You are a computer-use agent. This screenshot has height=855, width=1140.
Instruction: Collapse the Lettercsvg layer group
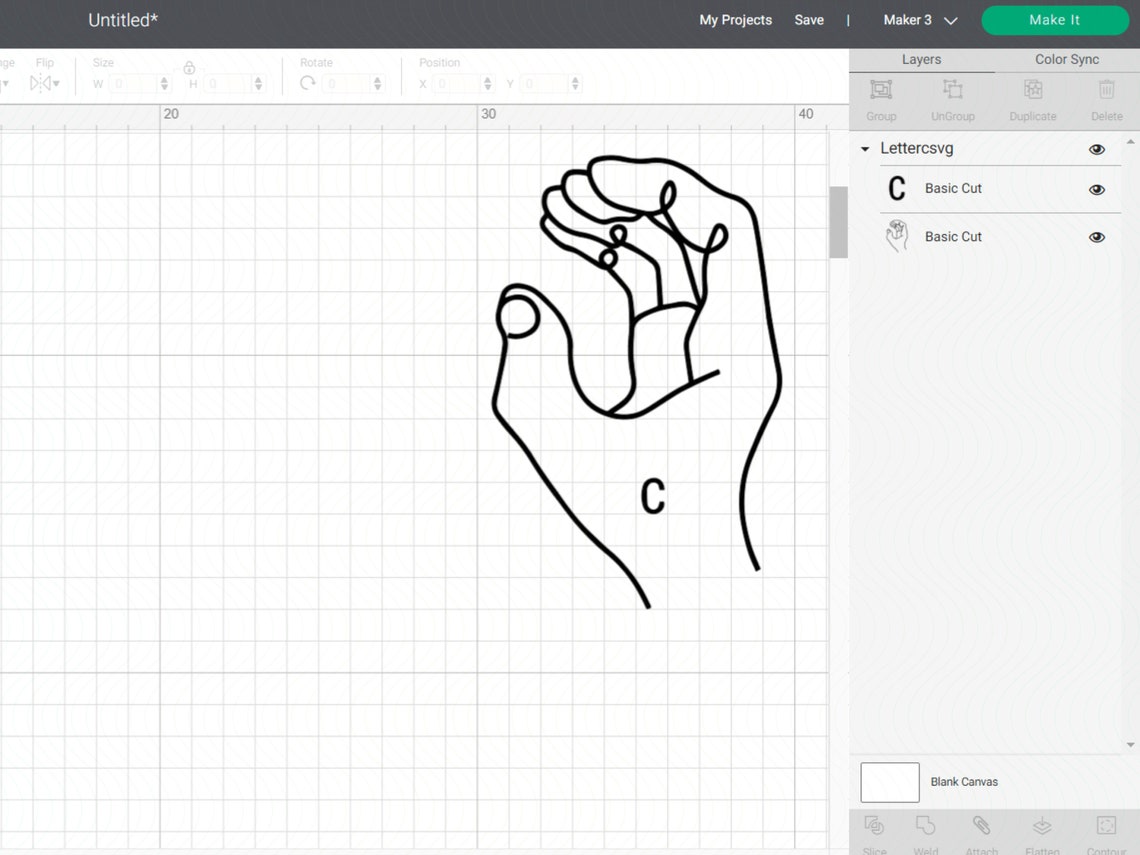click(x=864, y=149)
